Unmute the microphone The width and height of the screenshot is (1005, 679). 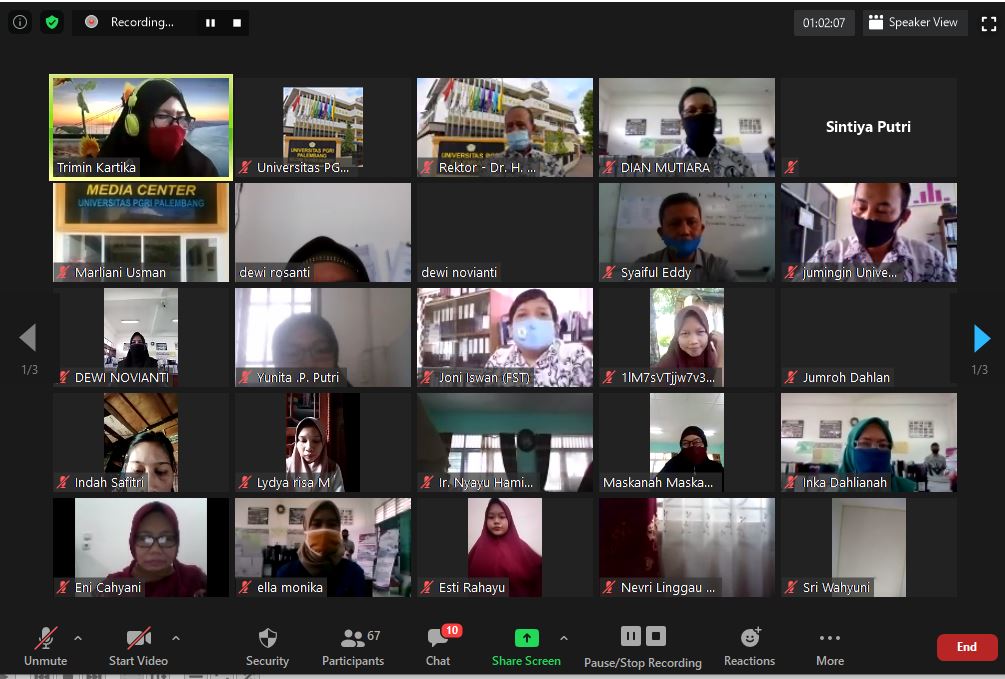pyautogui.click(x=46, y=646)
